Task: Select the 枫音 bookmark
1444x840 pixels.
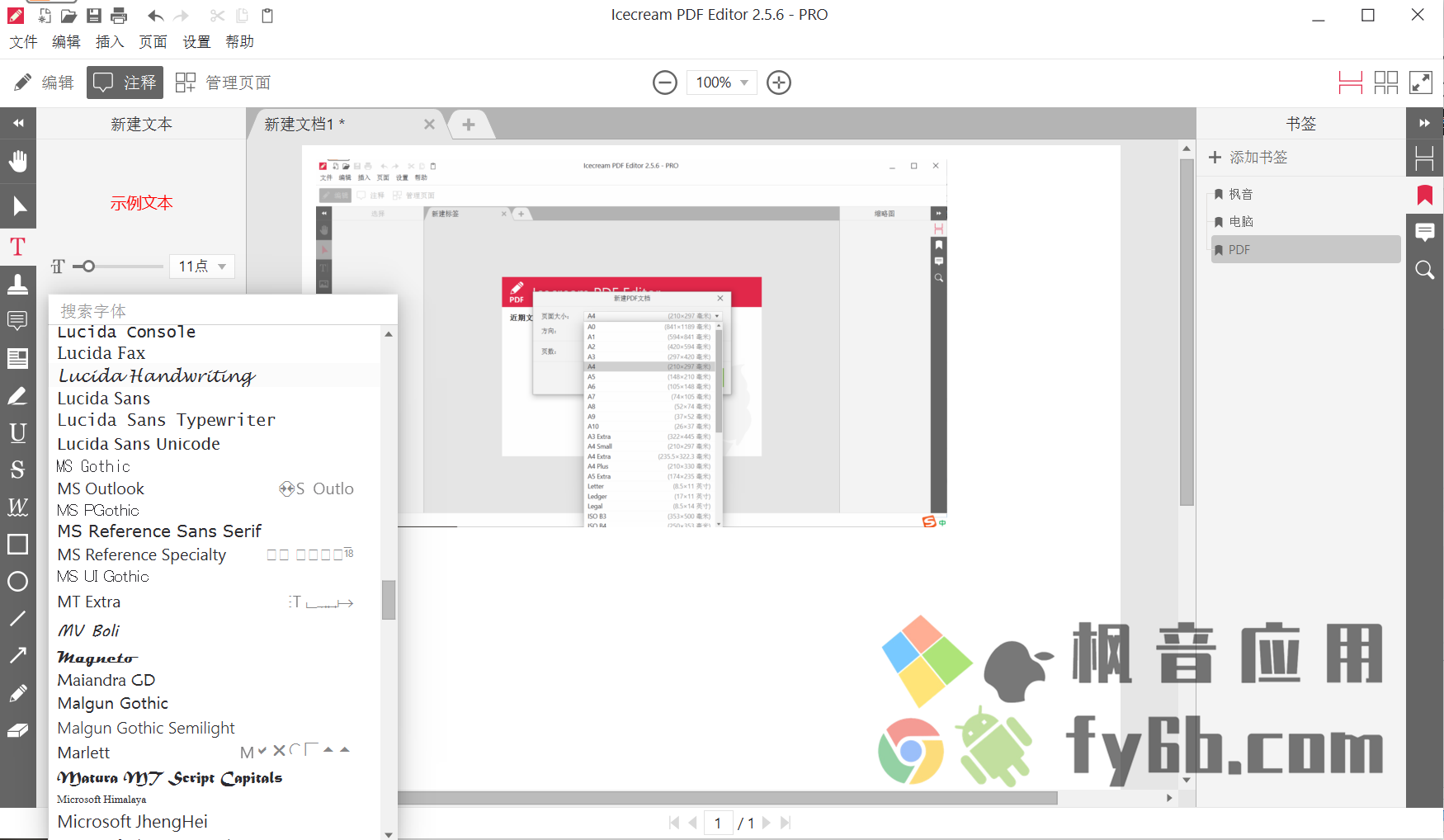Action: (x=1306, y=195)
